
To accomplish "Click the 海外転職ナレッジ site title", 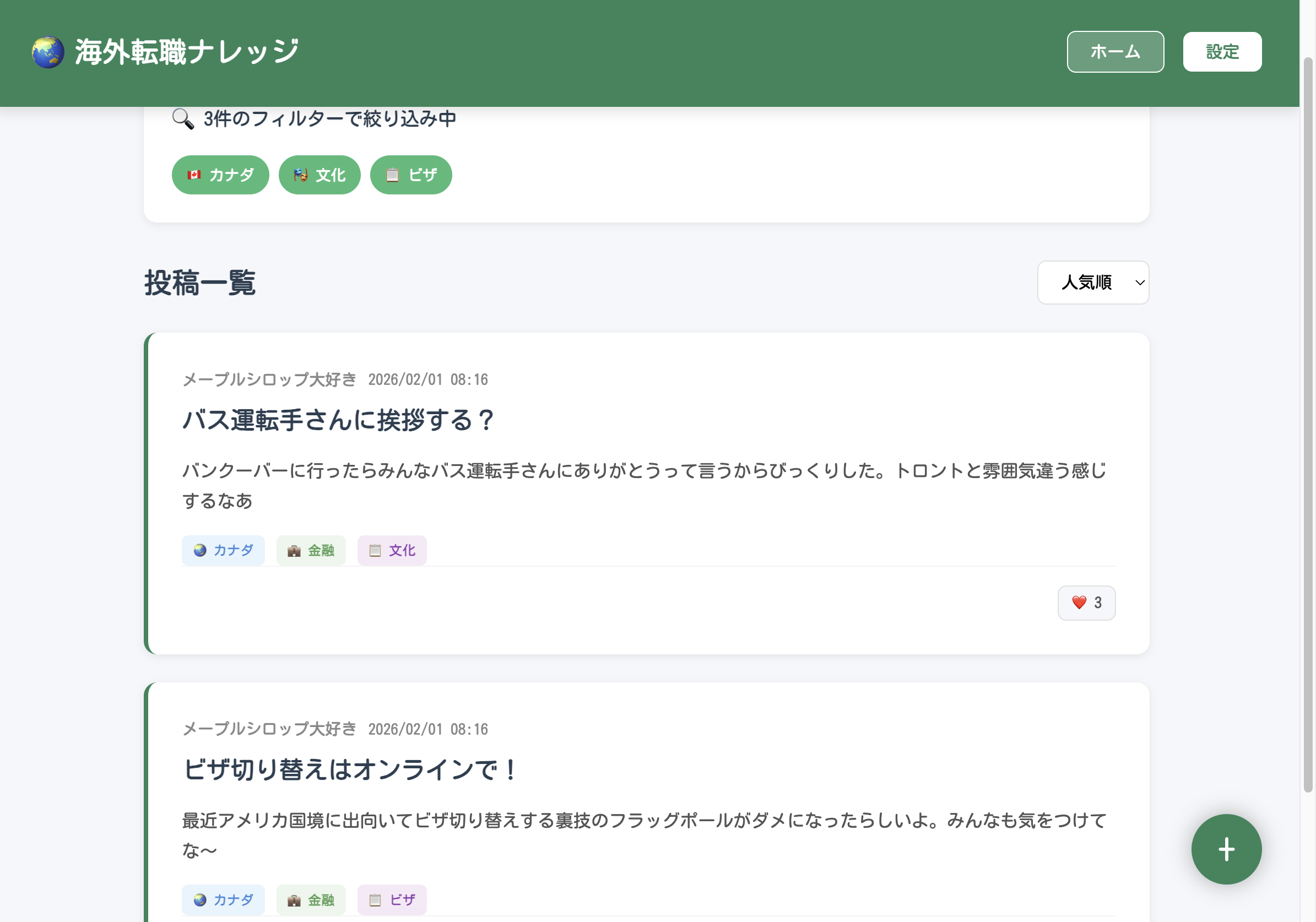I will (x=187, y=52).
